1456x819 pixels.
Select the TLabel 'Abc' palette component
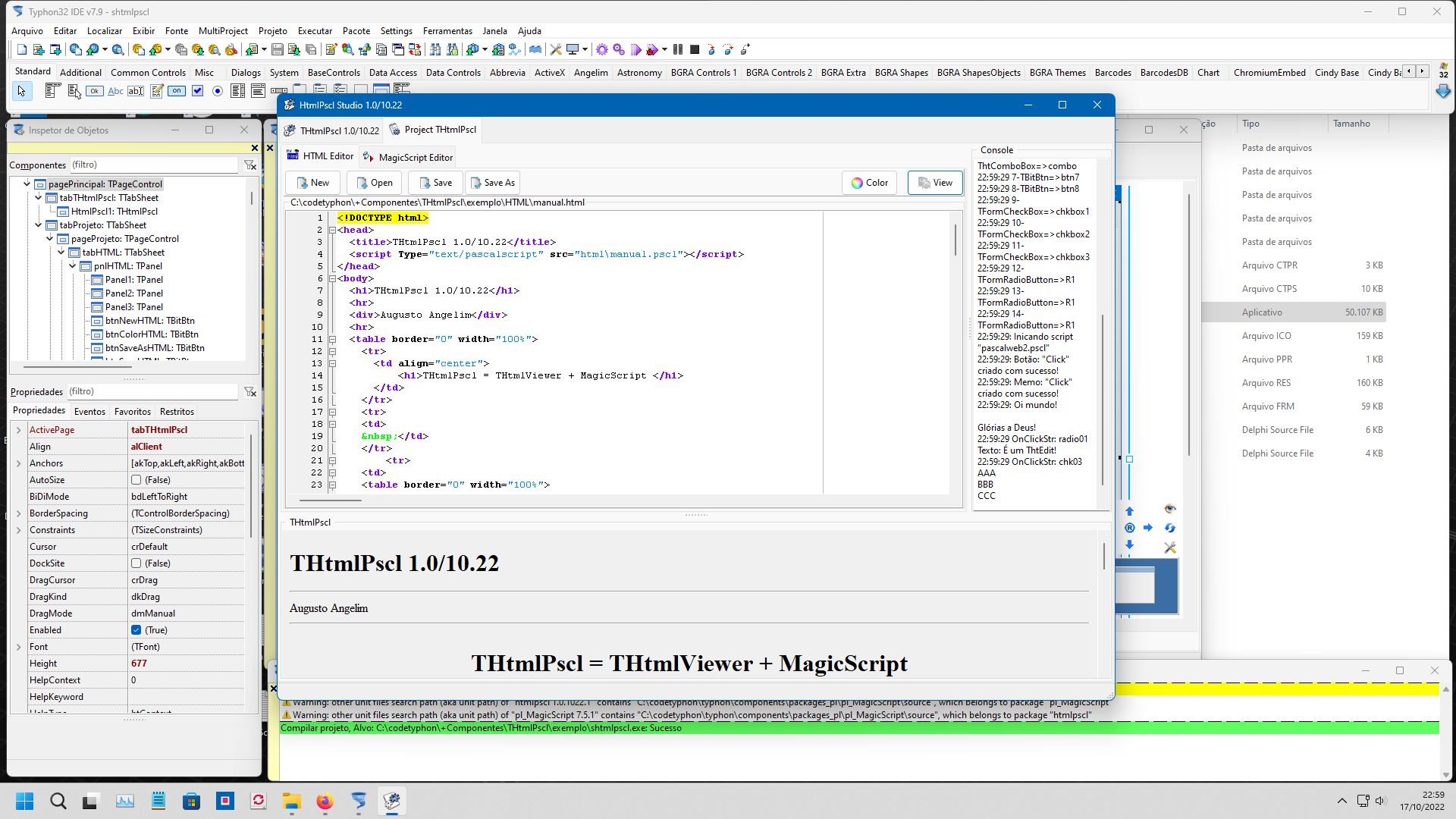tap(115, 91)
